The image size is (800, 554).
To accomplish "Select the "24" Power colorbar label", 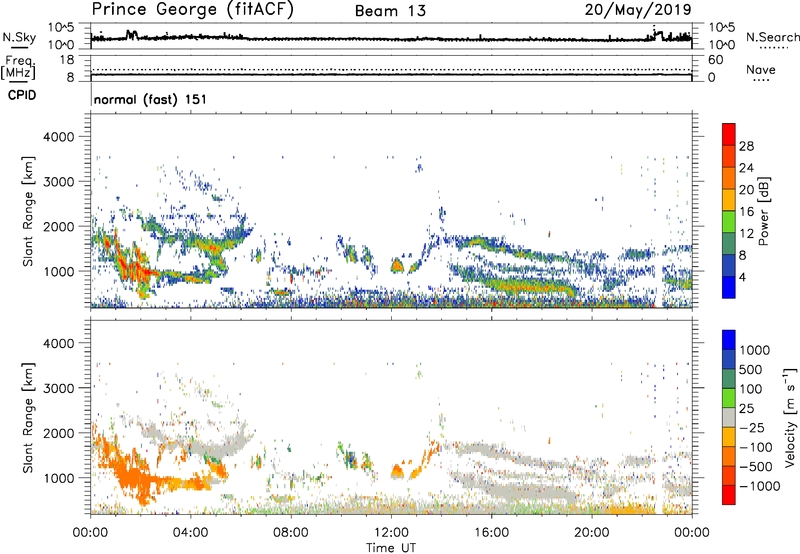I will click(746, 168).
